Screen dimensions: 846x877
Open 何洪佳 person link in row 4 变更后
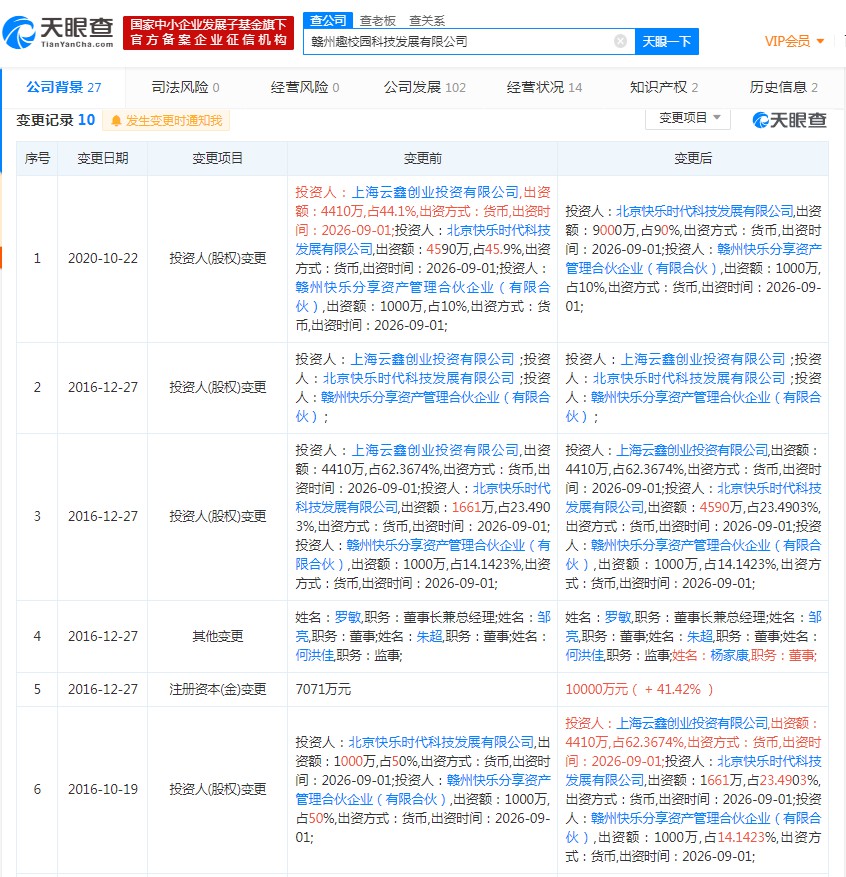[x=585, y=656]
